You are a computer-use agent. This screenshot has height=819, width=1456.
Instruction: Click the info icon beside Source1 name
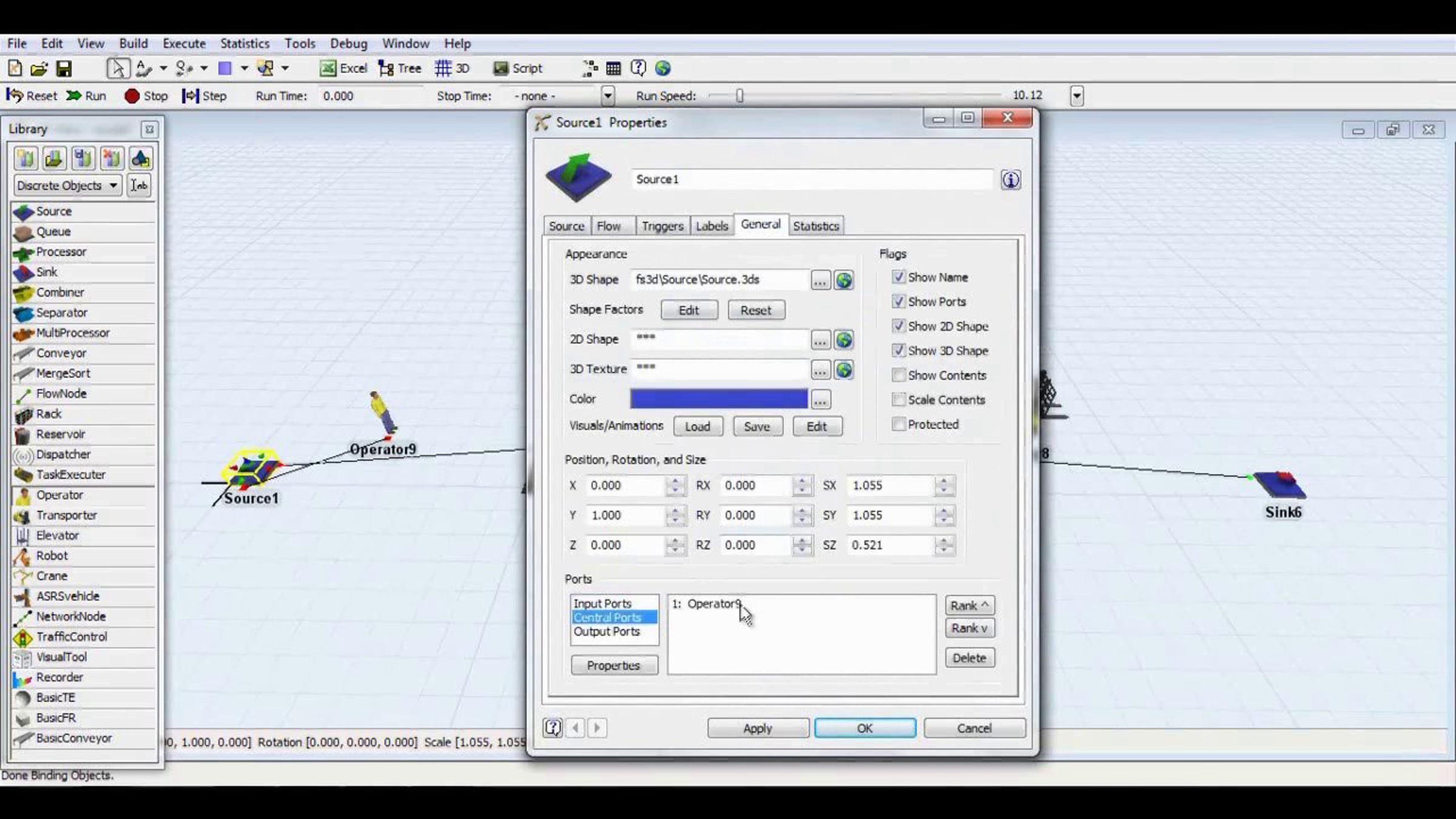point(1010,180)
